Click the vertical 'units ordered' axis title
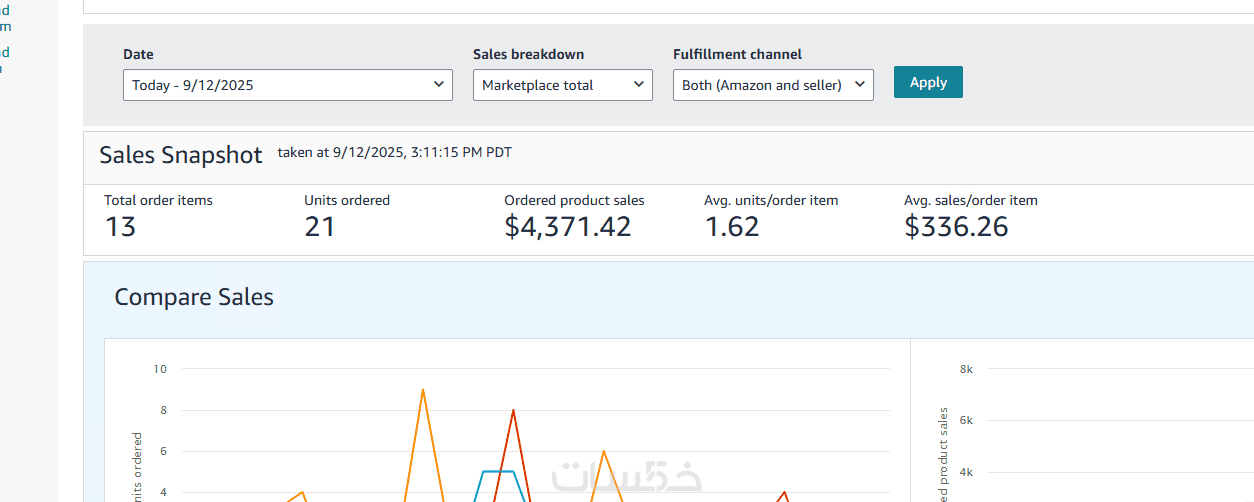 (x=137, y=466)
